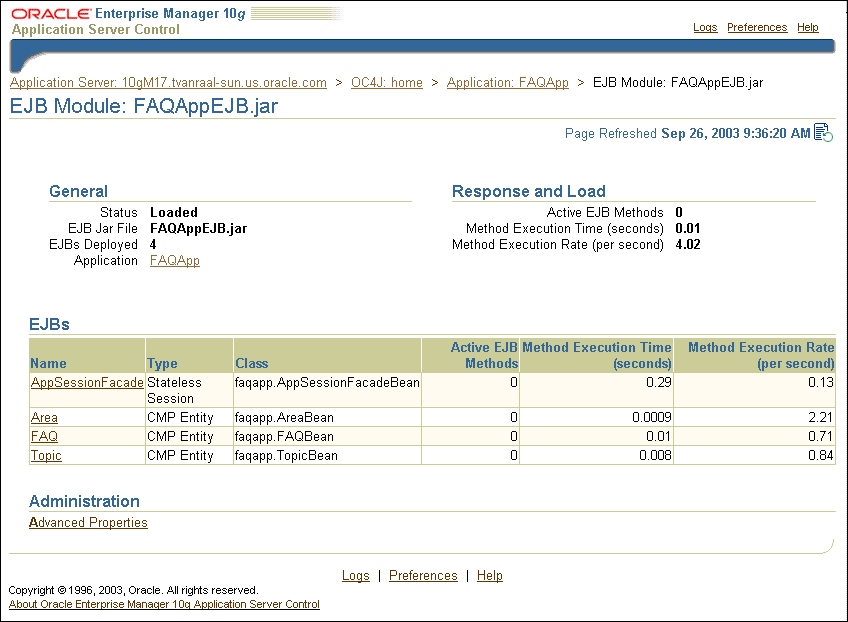Open FAQApp application link in General
Screen dimensions: 848x622
[175, 260]
